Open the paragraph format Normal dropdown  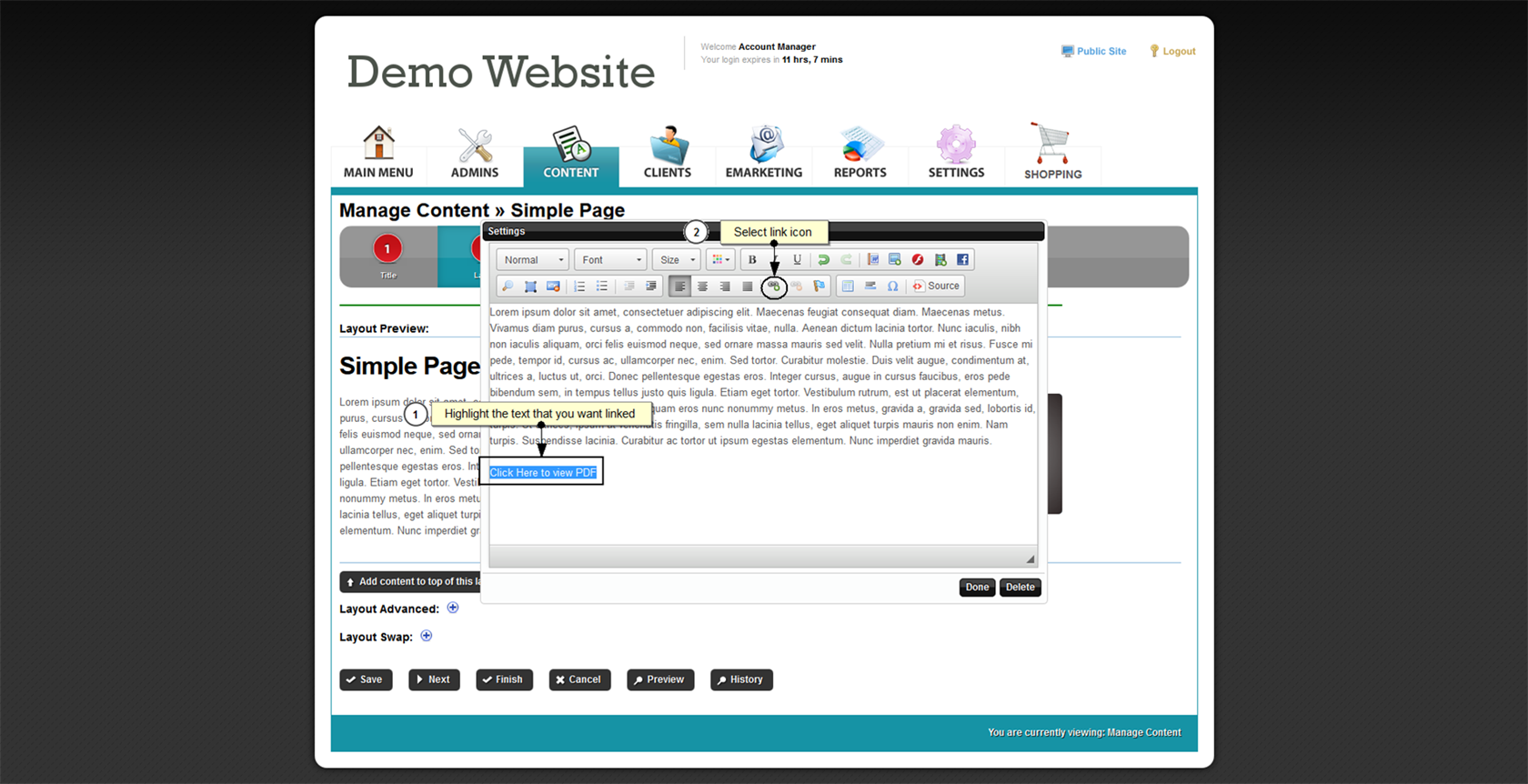coord(533,260)
